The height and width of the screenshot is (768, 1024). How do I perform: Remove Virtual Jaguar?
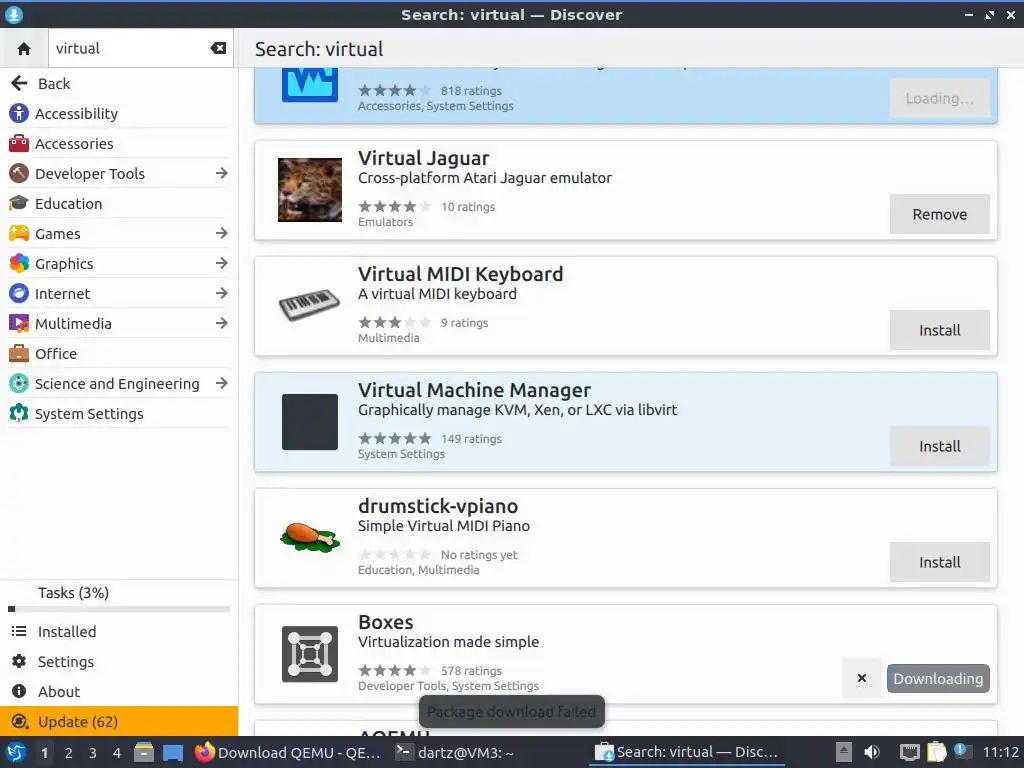pos(939,214)
